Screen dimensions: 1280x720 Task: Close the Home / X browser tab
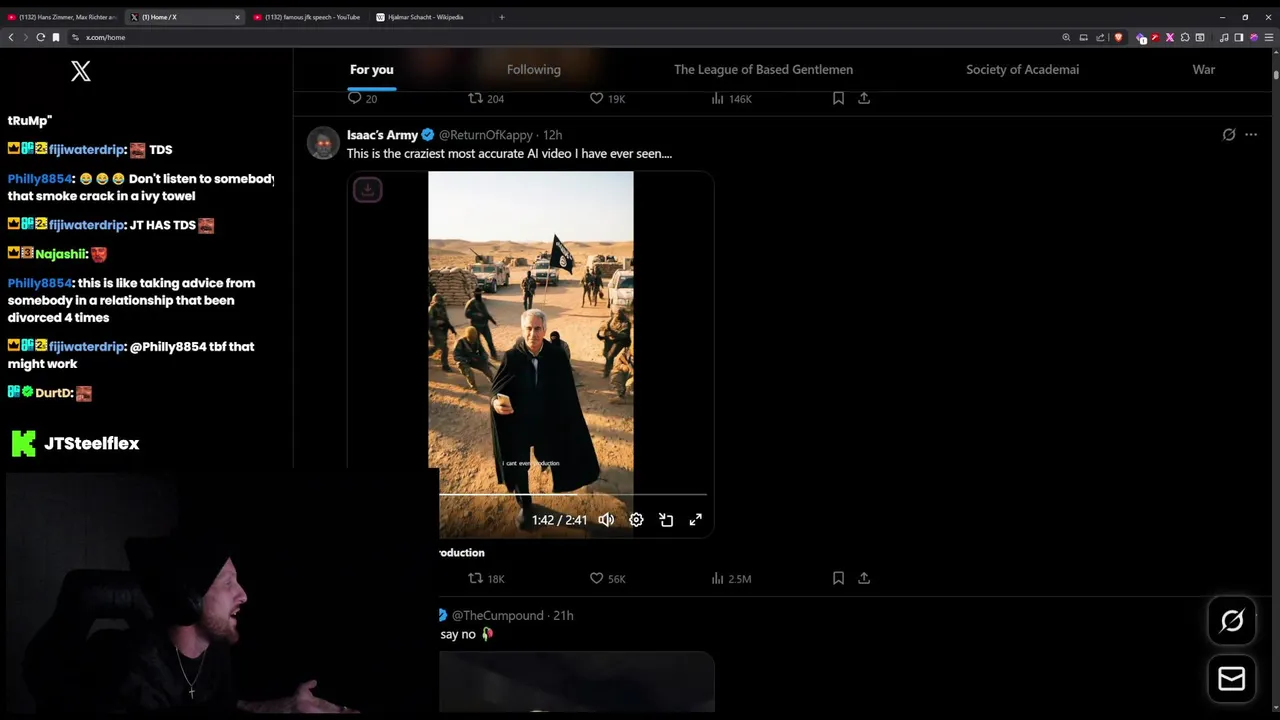click(237, 17)
